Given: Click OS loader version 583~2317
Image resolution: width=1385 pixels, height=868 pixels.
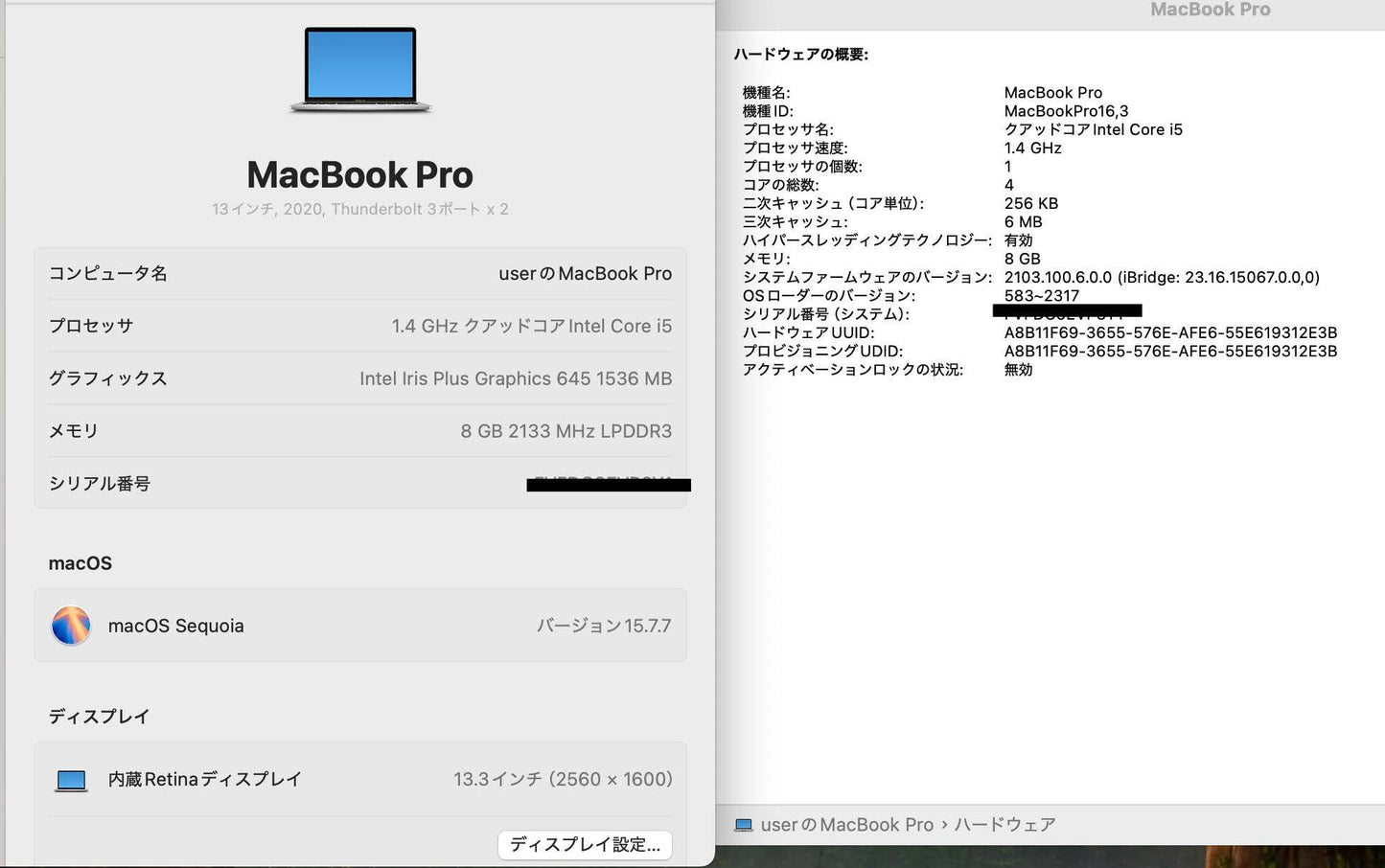Looking at the screenshot, I should tap(1042, 296).
